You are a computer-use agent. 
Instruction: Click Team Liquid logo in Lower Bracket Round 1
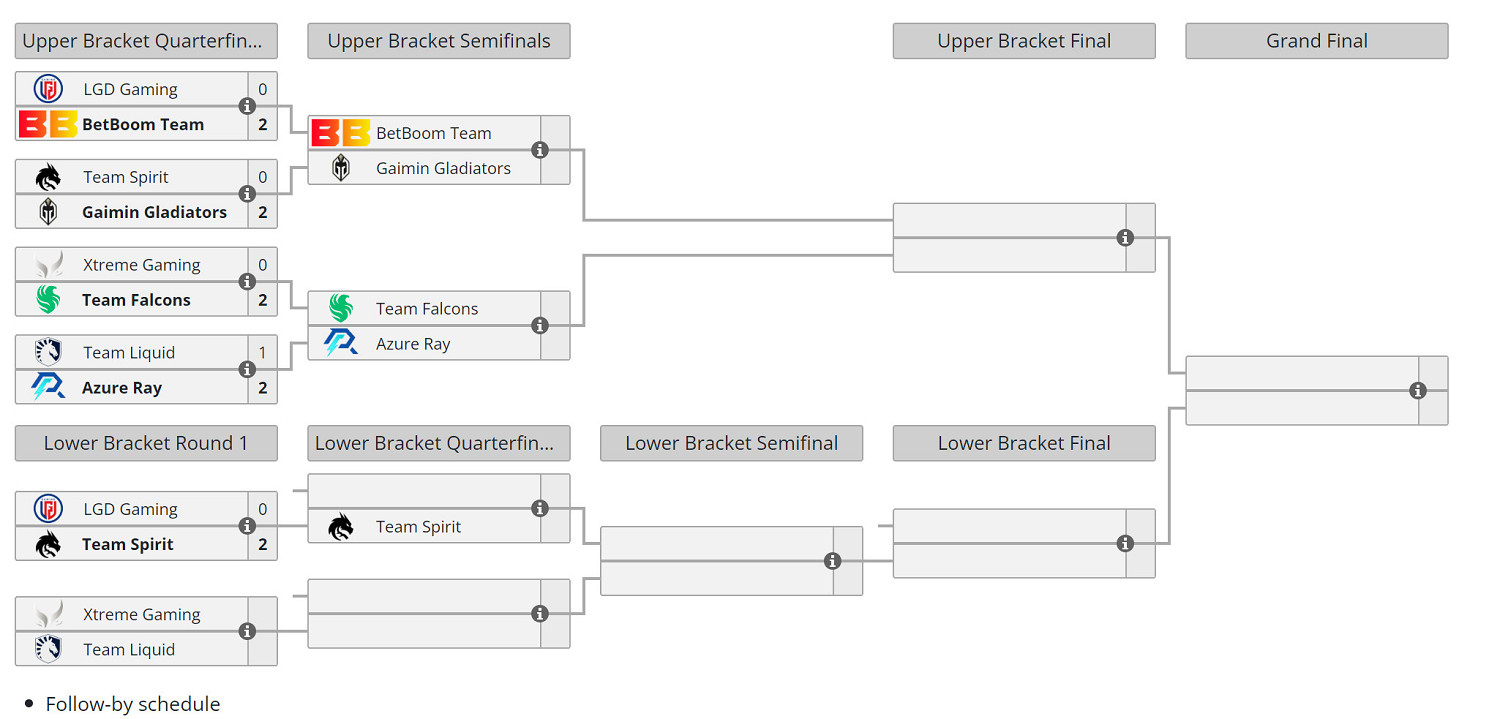47,650
